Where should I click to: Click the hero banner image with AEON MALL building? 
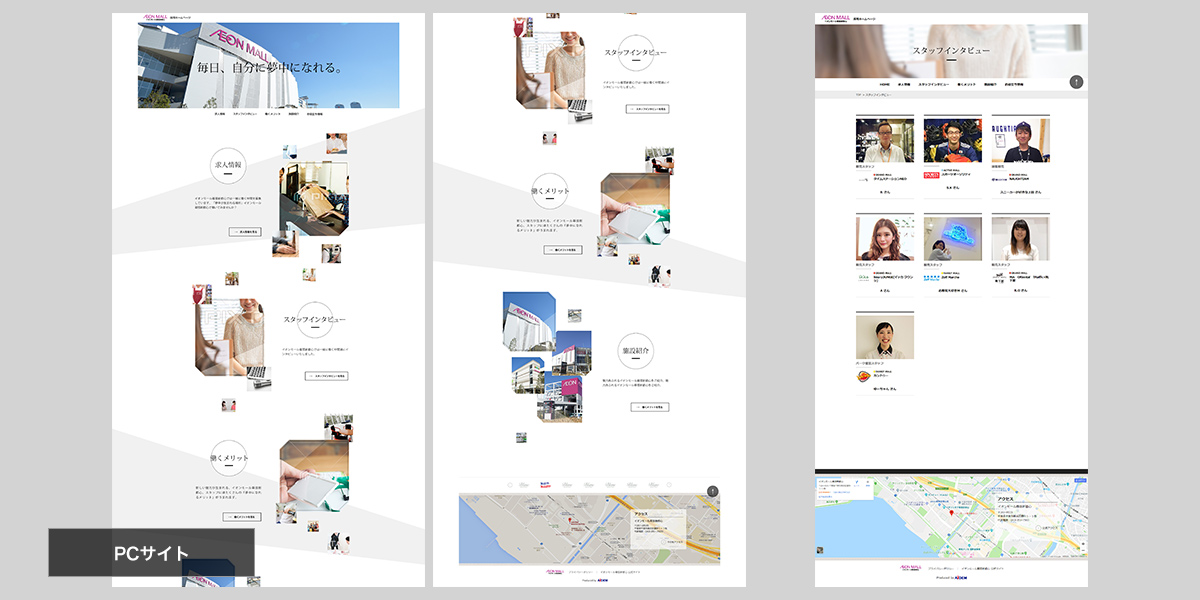coord(268,65)
